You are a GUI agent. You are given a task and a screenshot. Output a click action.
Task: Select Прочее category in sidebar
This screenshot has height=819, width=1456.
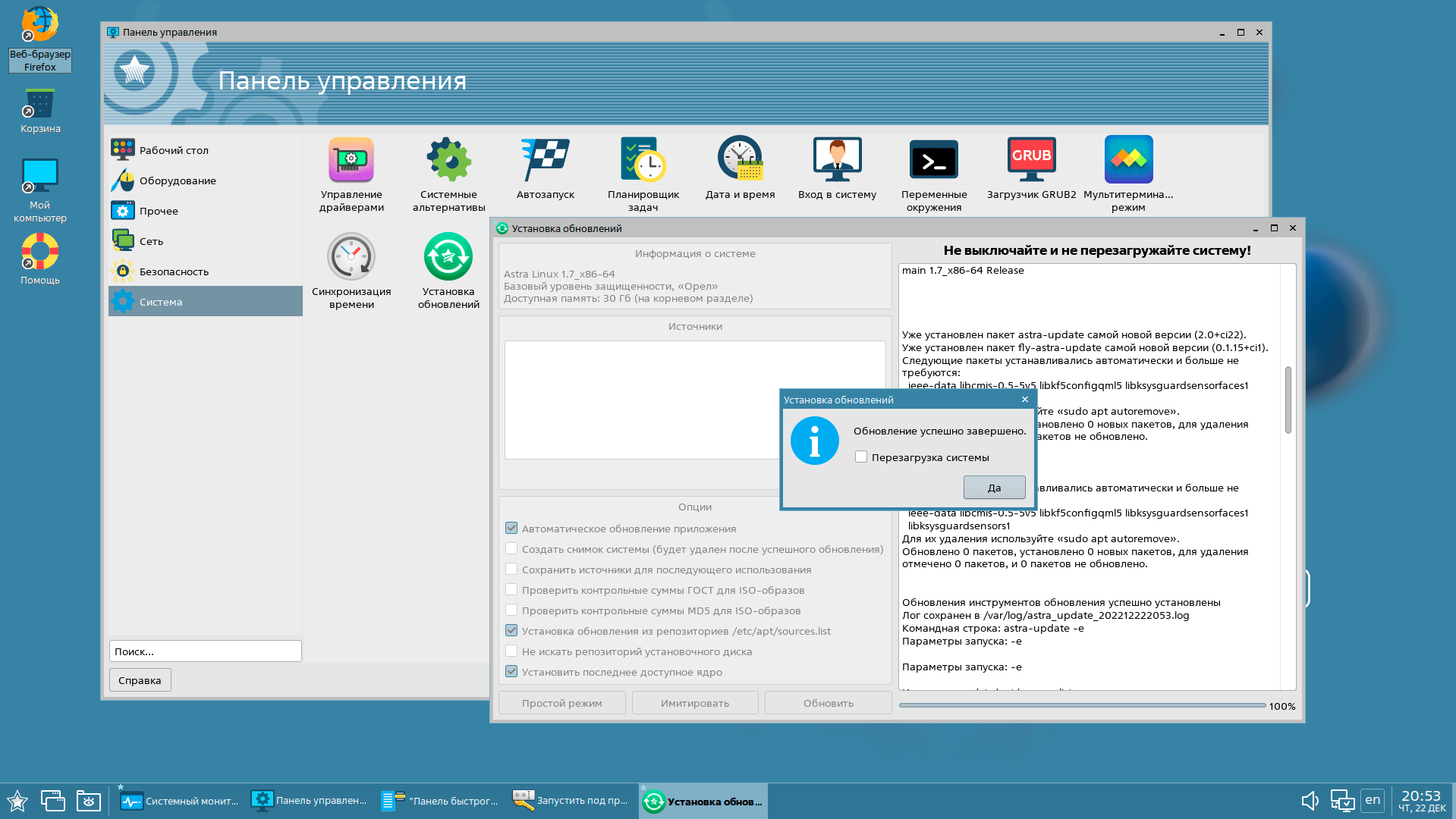tap(206, 211)
